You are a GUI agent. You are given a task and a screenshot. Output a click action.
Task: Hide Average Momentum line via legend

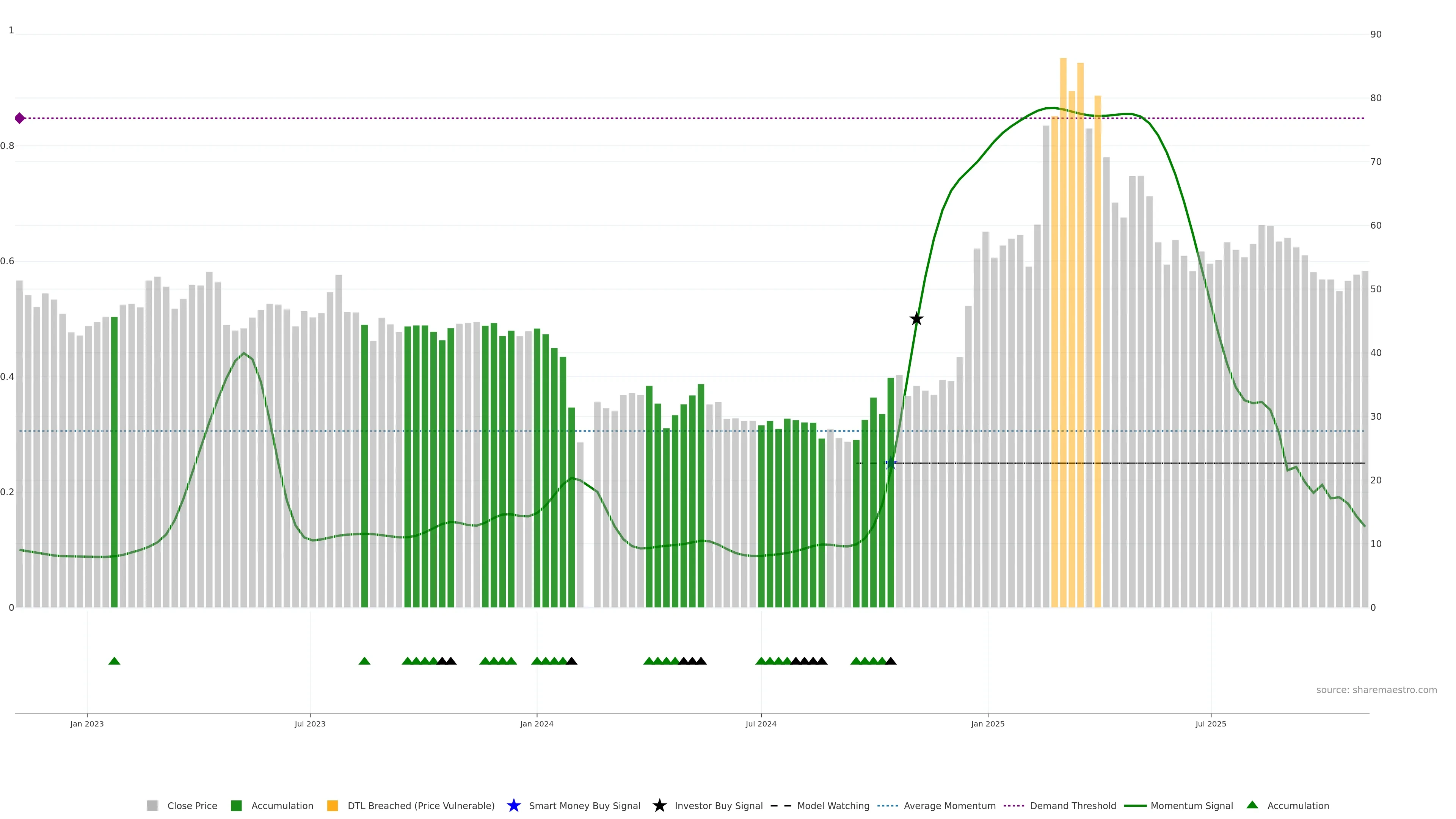tap(949, 806)
